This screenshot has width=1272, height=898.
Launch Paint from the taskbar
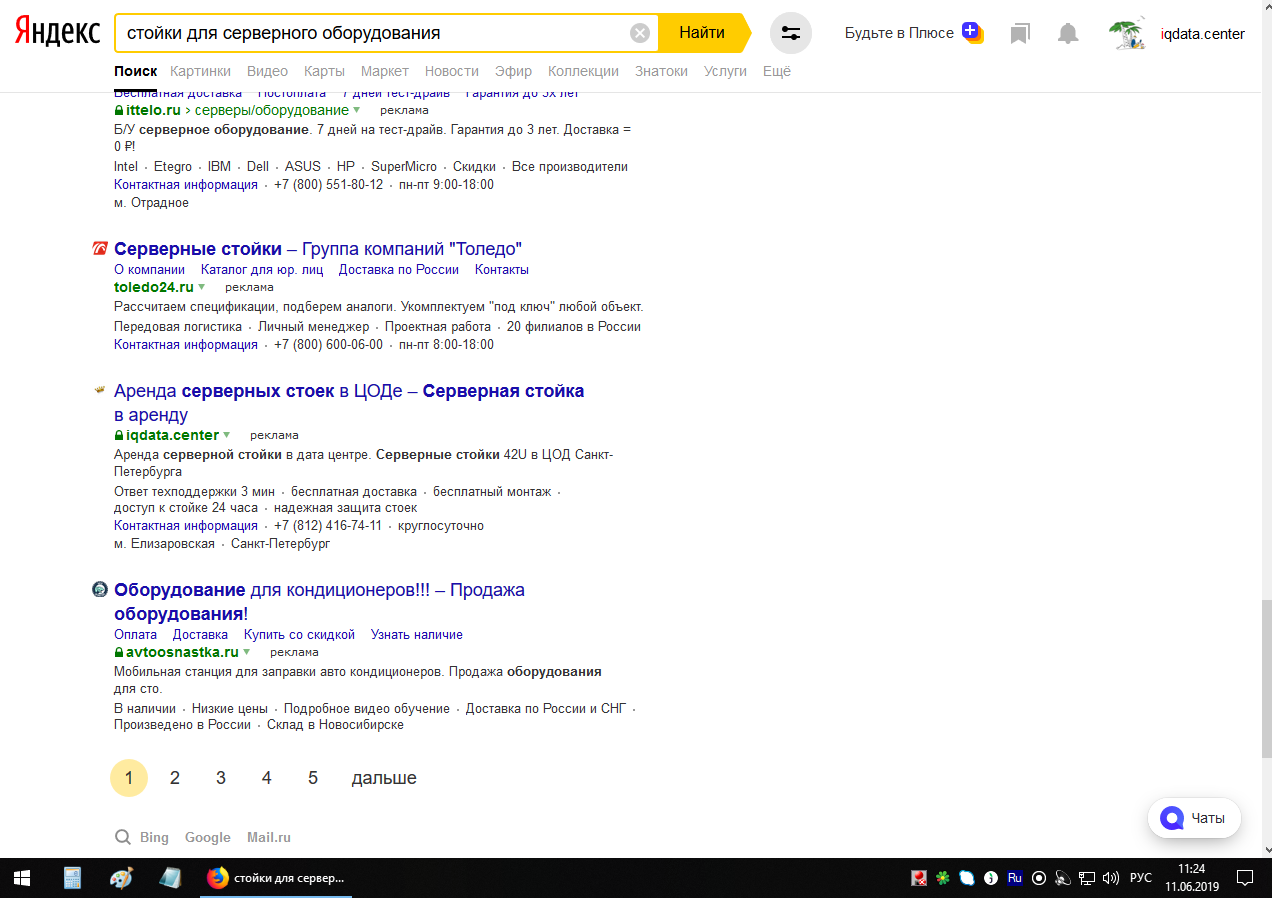pyautogui.click(x=120, y=878)
